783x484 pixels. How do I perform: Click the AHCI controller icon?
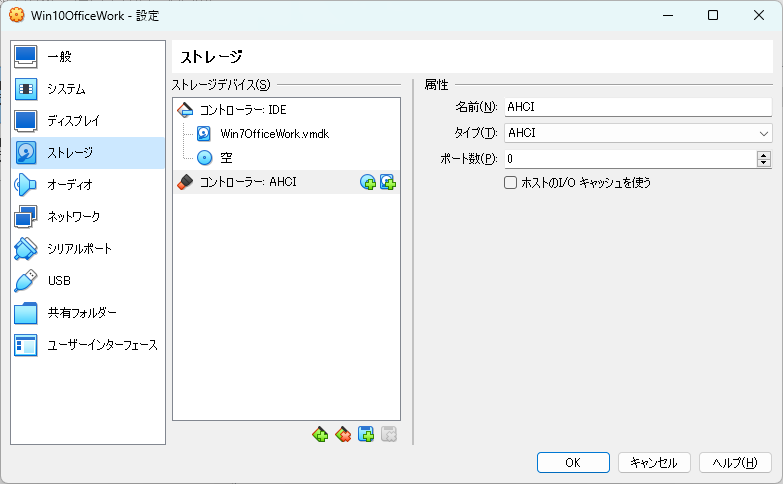coord(185,182)
